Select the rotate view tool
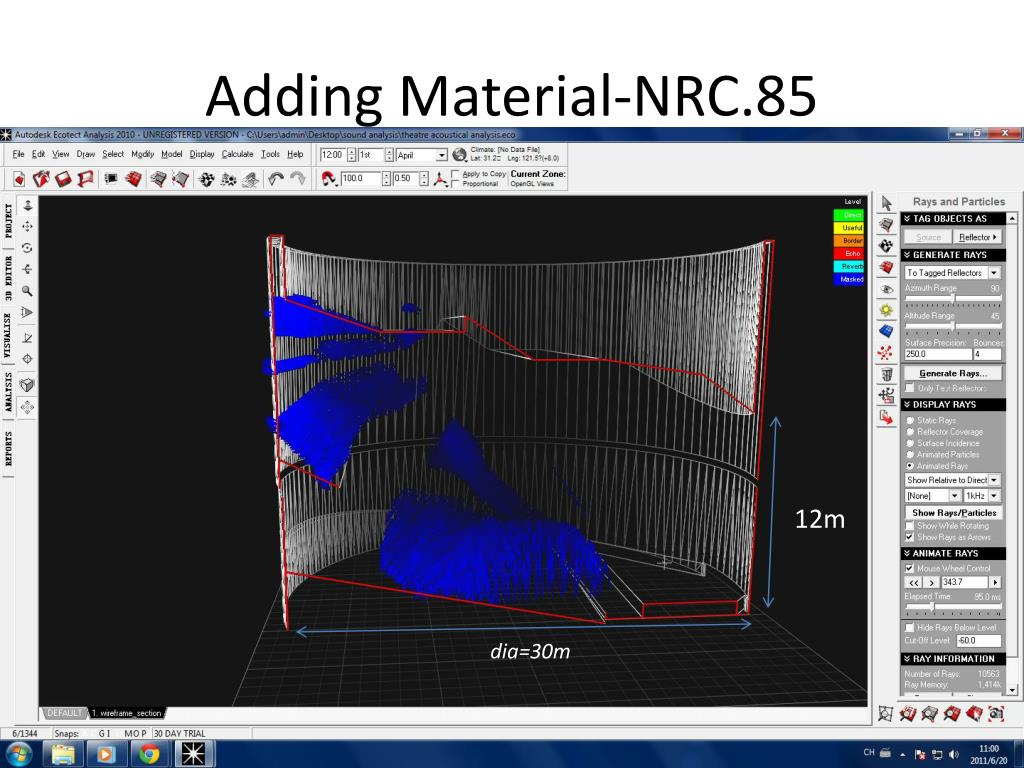 [x=27, y=248]
